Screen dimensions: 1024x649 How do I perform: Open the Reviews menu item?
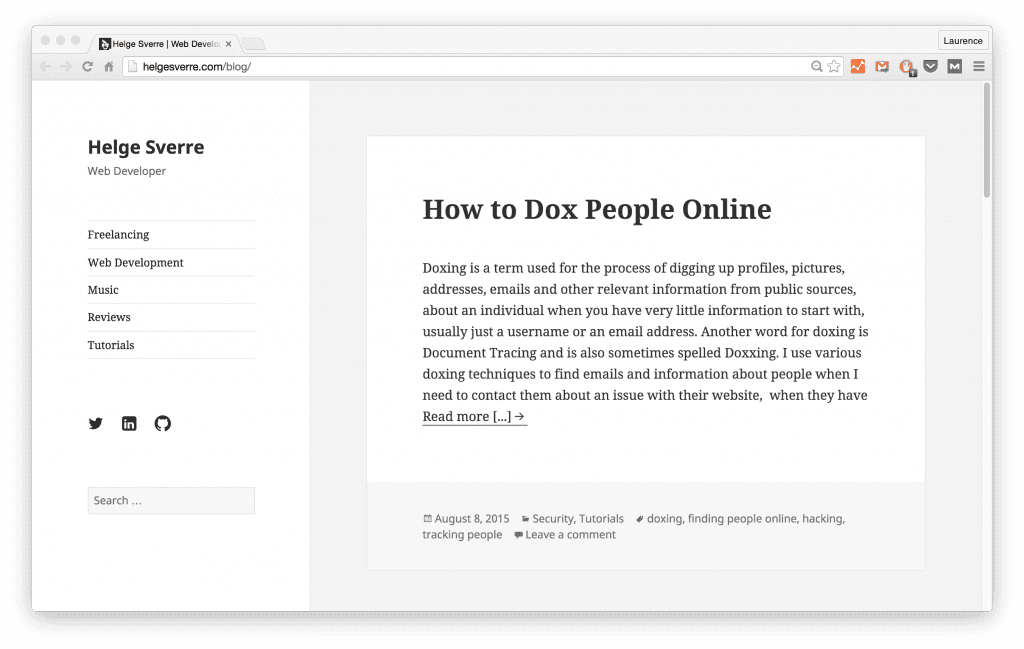(x=109, y=317)
